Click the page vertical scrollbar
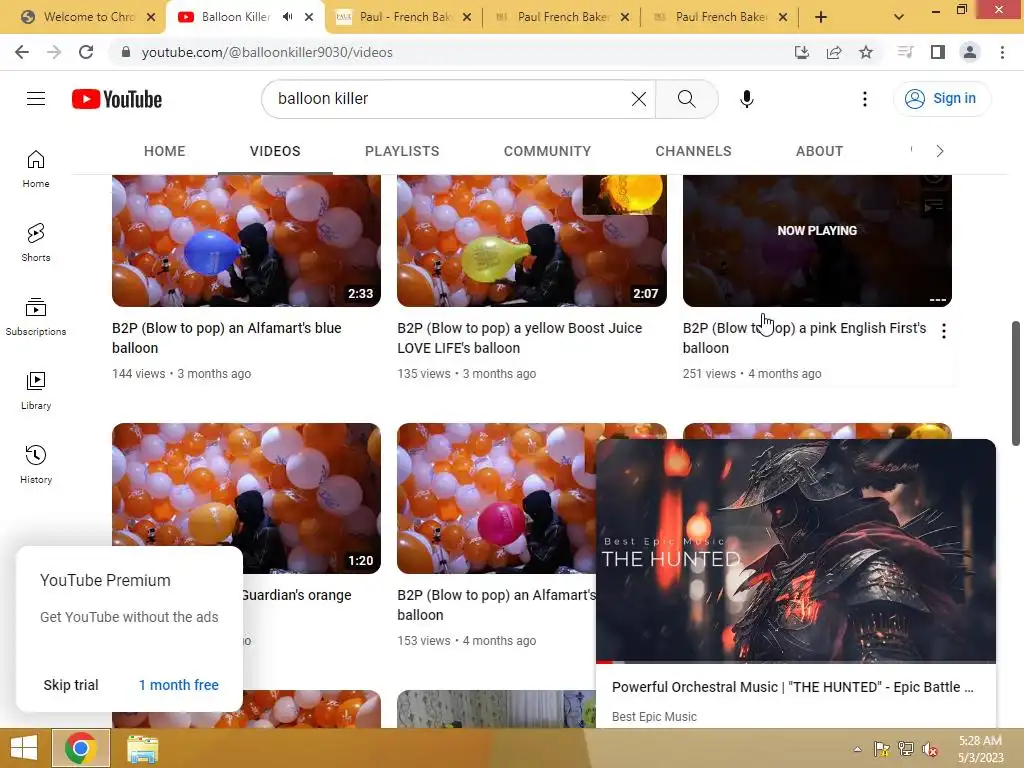 1016,383
